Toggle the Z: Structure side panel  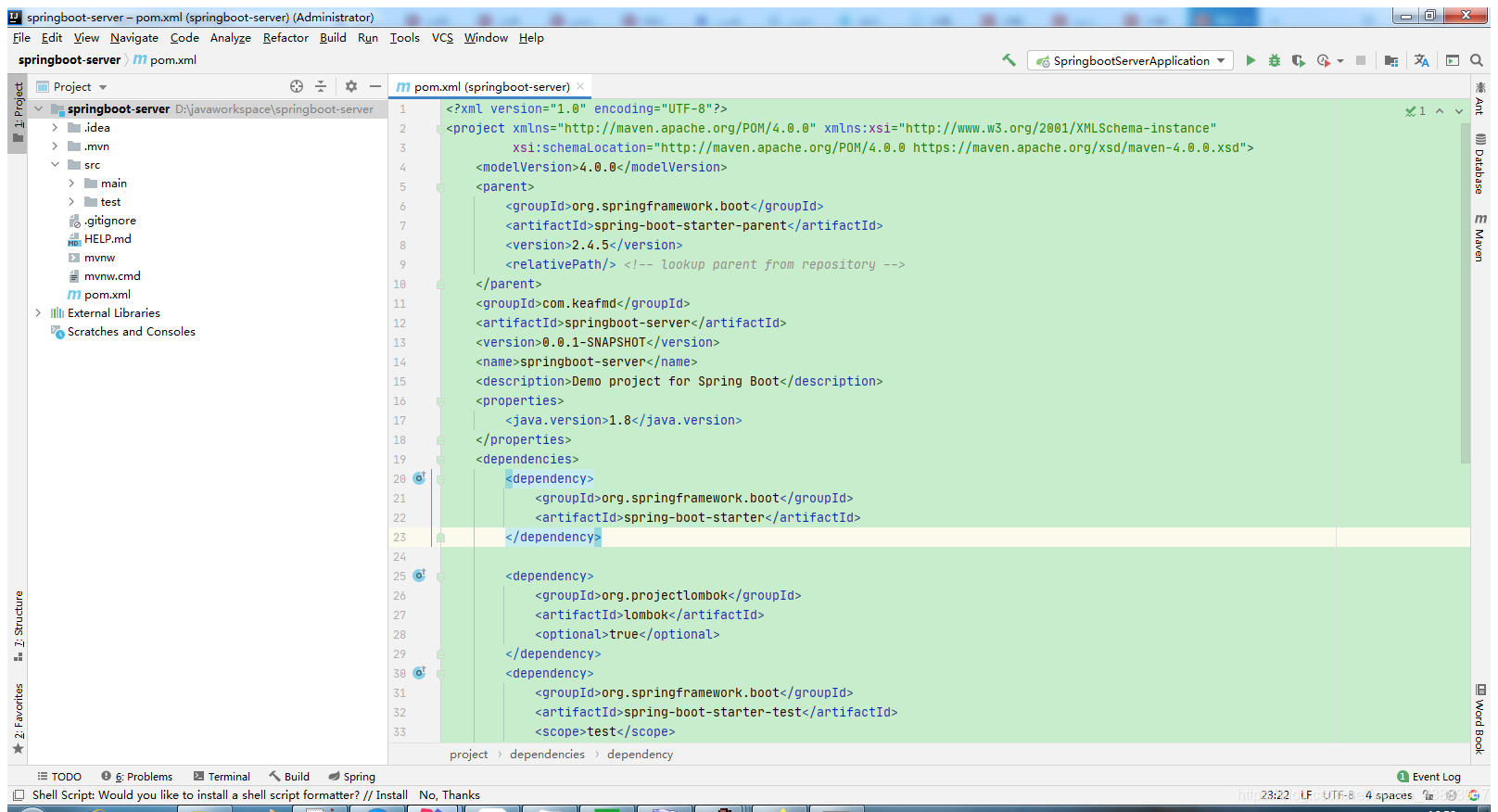(19, 626)
